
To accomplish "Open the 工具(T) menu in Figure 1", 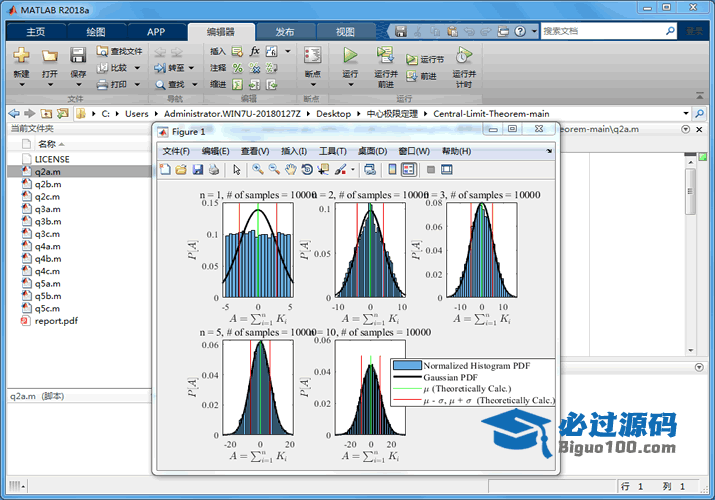I will (332, 151).
